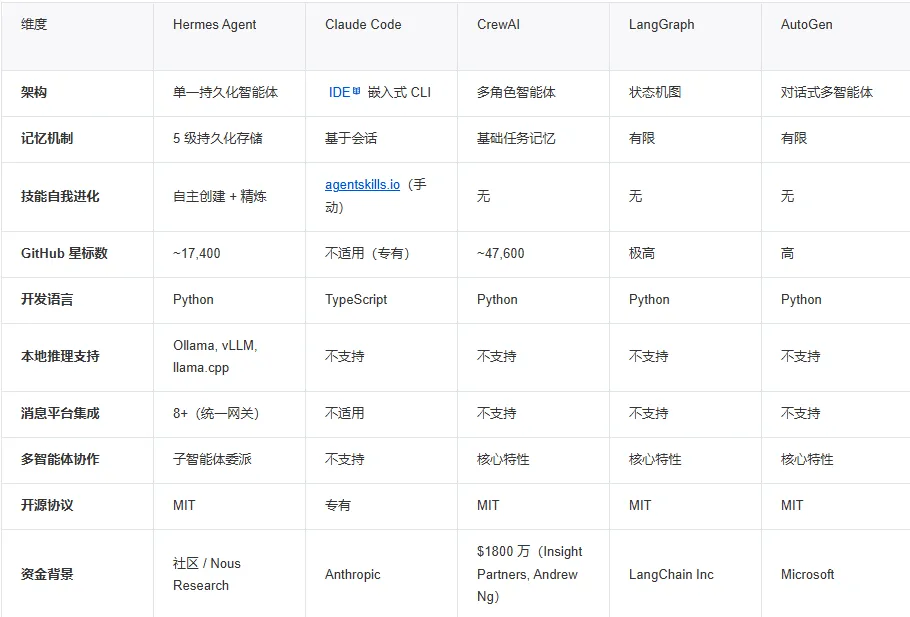Click 不支持 in the 多智能体协作 row
The image size is (910, 617).
pyautogui.click(x=345, y=459)
